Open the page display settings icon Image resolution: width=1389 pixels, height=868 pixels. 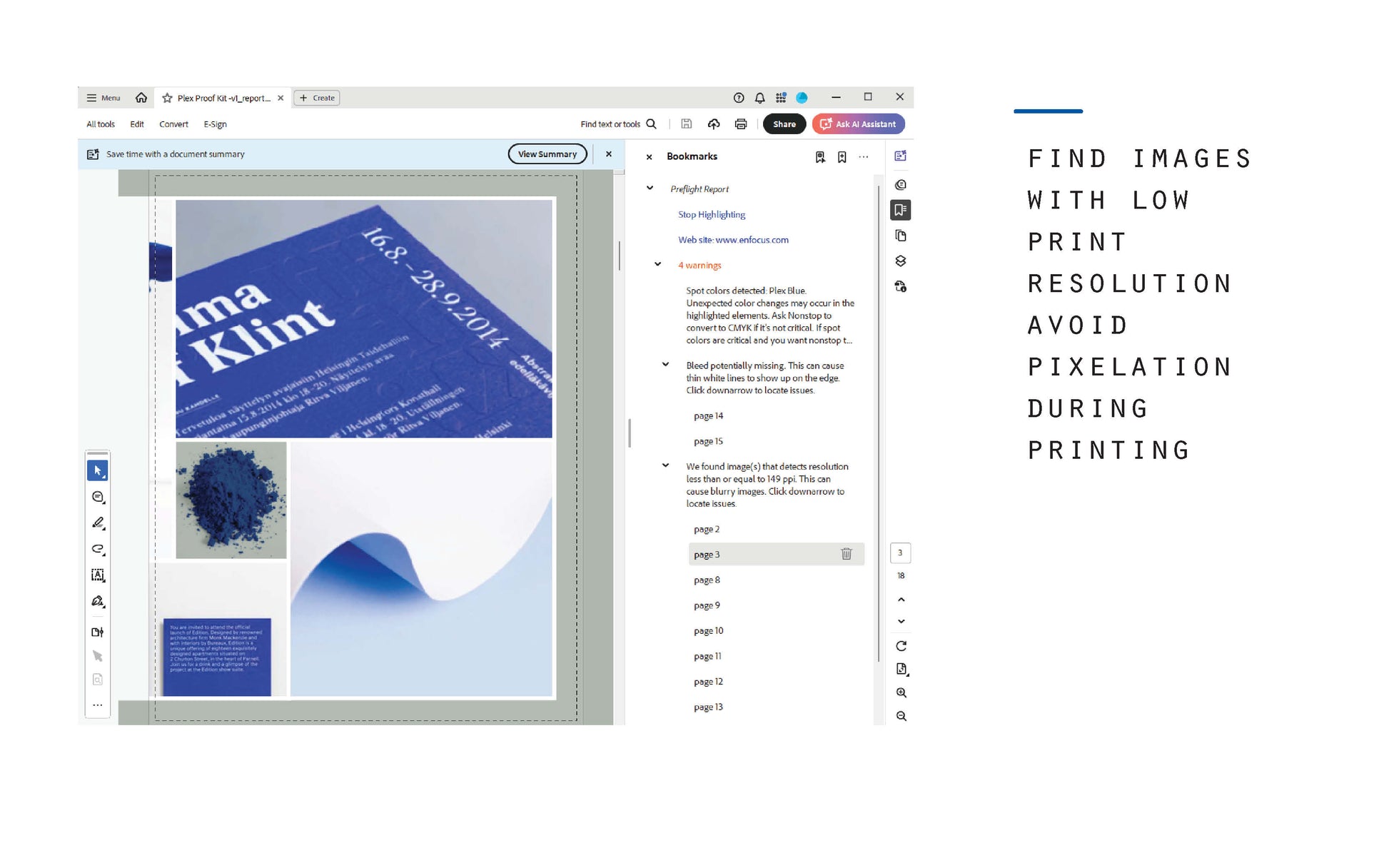pos(901,669)
